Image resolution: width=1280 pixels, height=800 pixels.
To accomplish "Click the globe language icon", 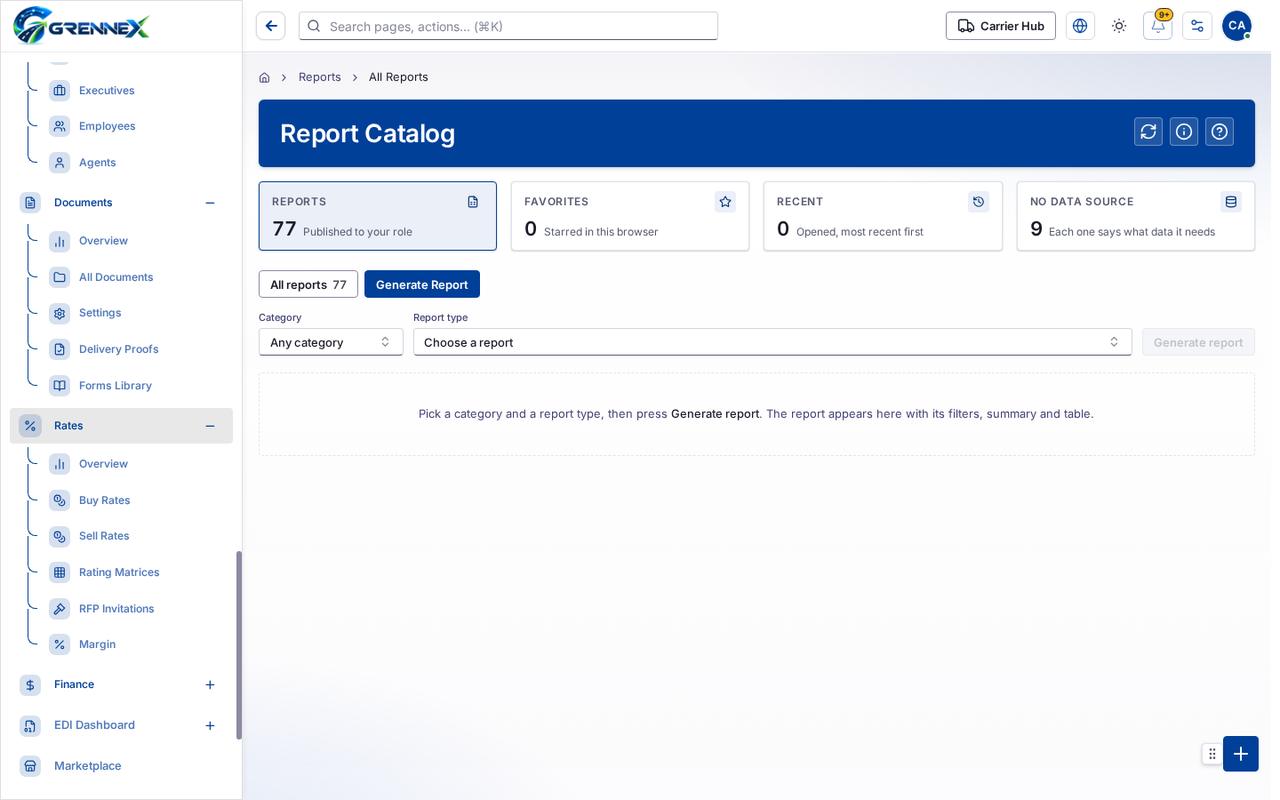I will (x=1080, y=26).
